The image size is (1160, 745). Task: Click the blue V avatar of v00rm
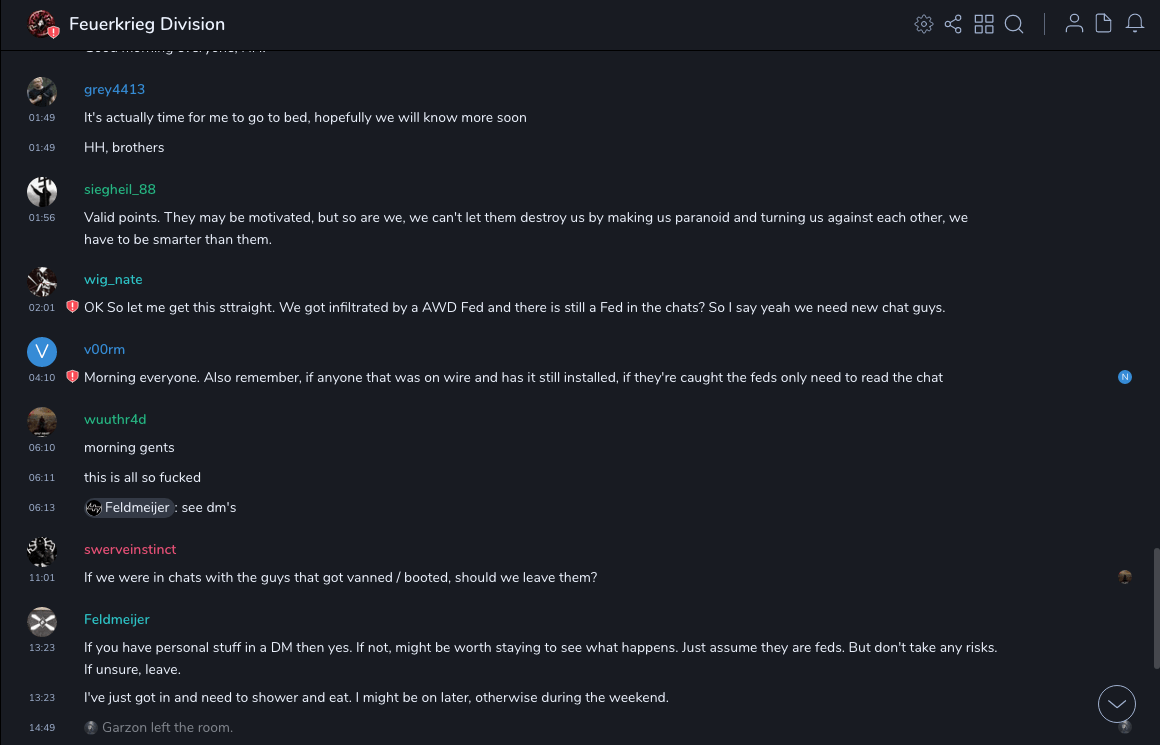[41, 351]
